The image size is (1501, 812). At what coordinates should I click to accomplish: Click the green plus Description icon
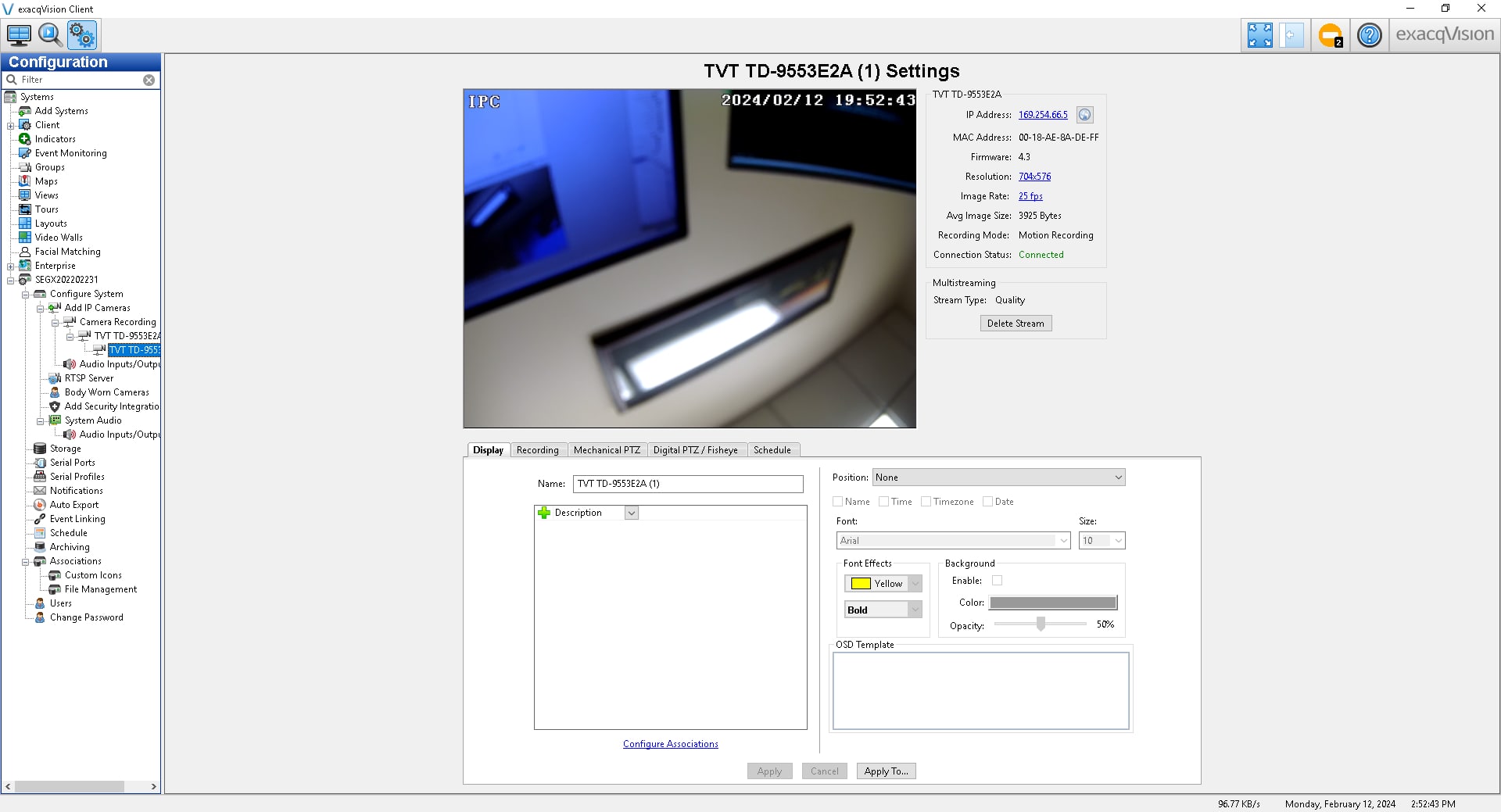click(544, 513)
